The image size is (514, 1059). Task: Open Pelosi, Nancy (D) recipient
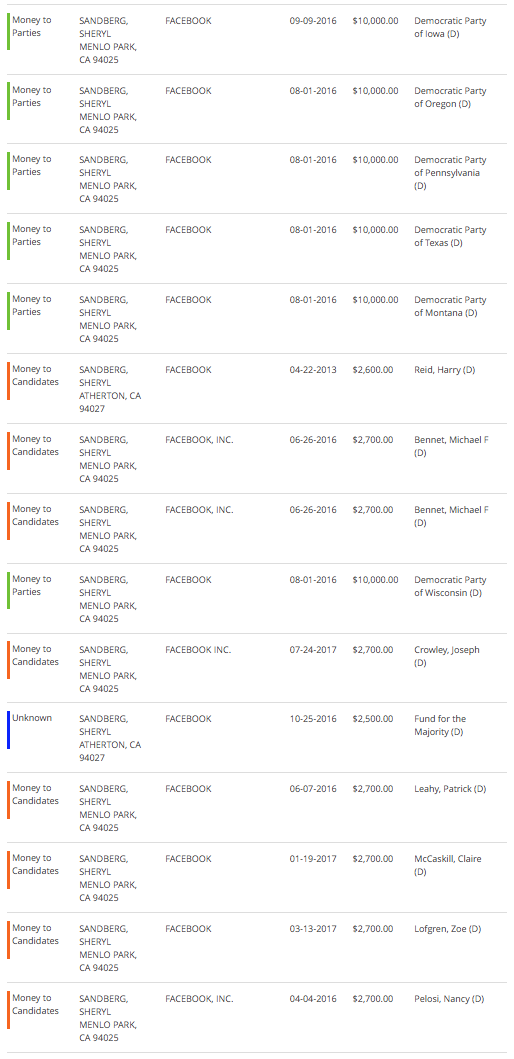tap(449, 999)
